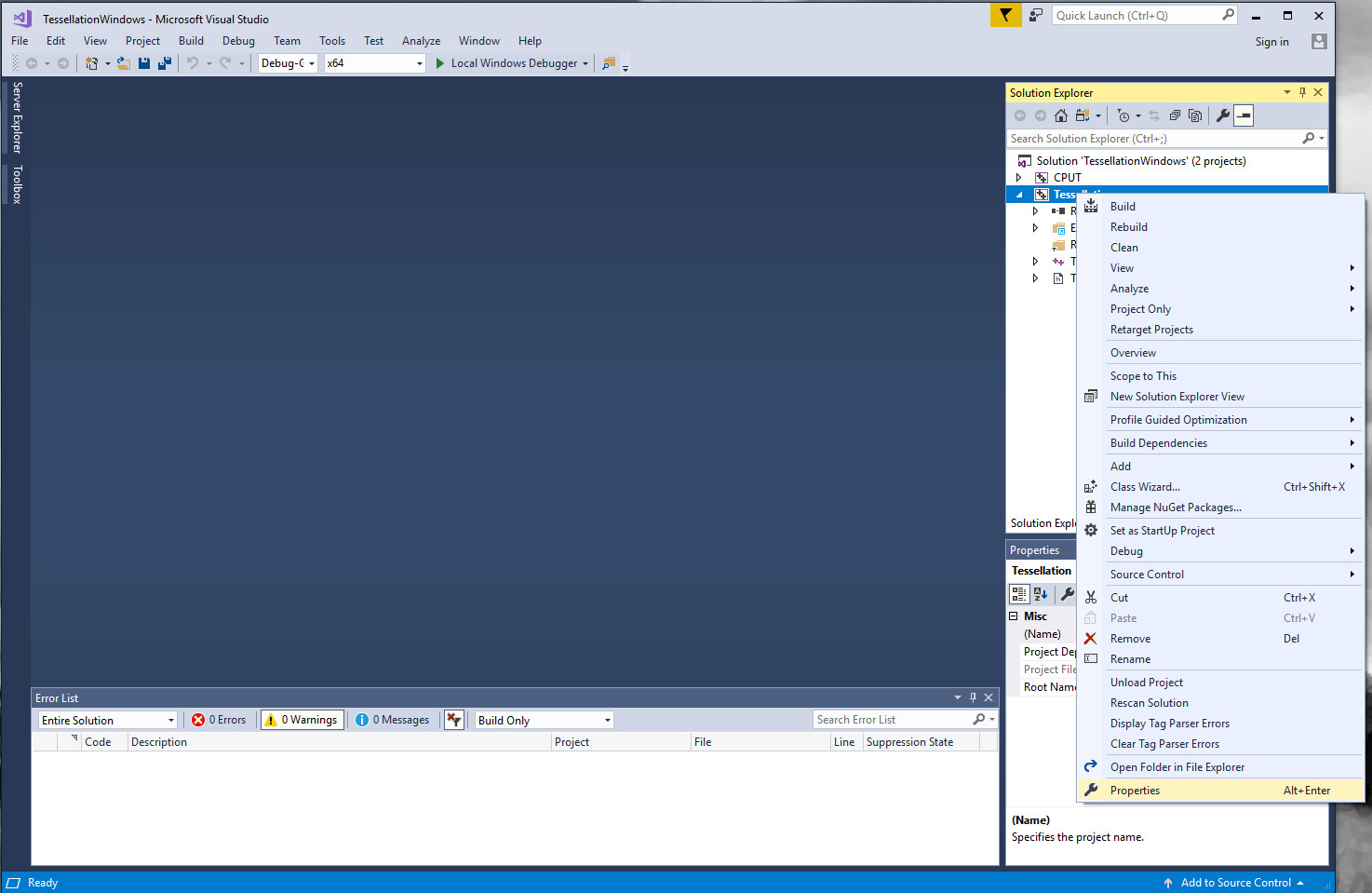This screenshot has height=893, width=1372.
Task: Toggle the Categorized view button in Properties
Action: coord(1019,594)
